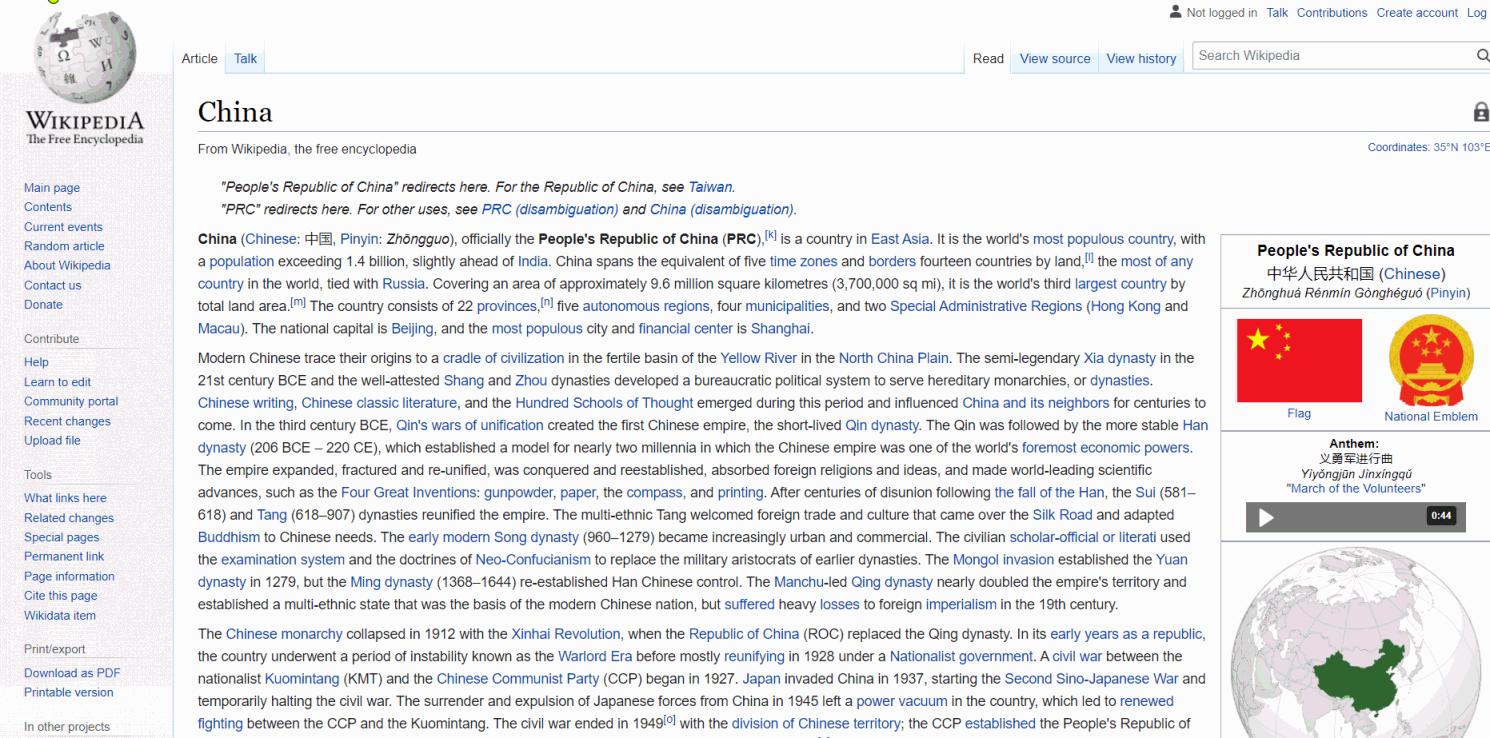
Task: Open the Contributions link in the top bar
Action: click(x=1332, y=13)
